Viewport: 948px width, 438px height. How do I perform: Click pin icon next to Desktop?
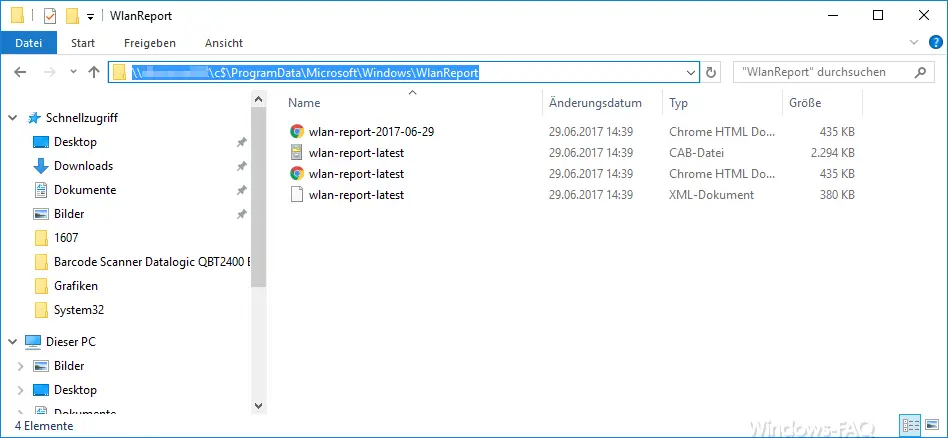click(x=241, y=142)
